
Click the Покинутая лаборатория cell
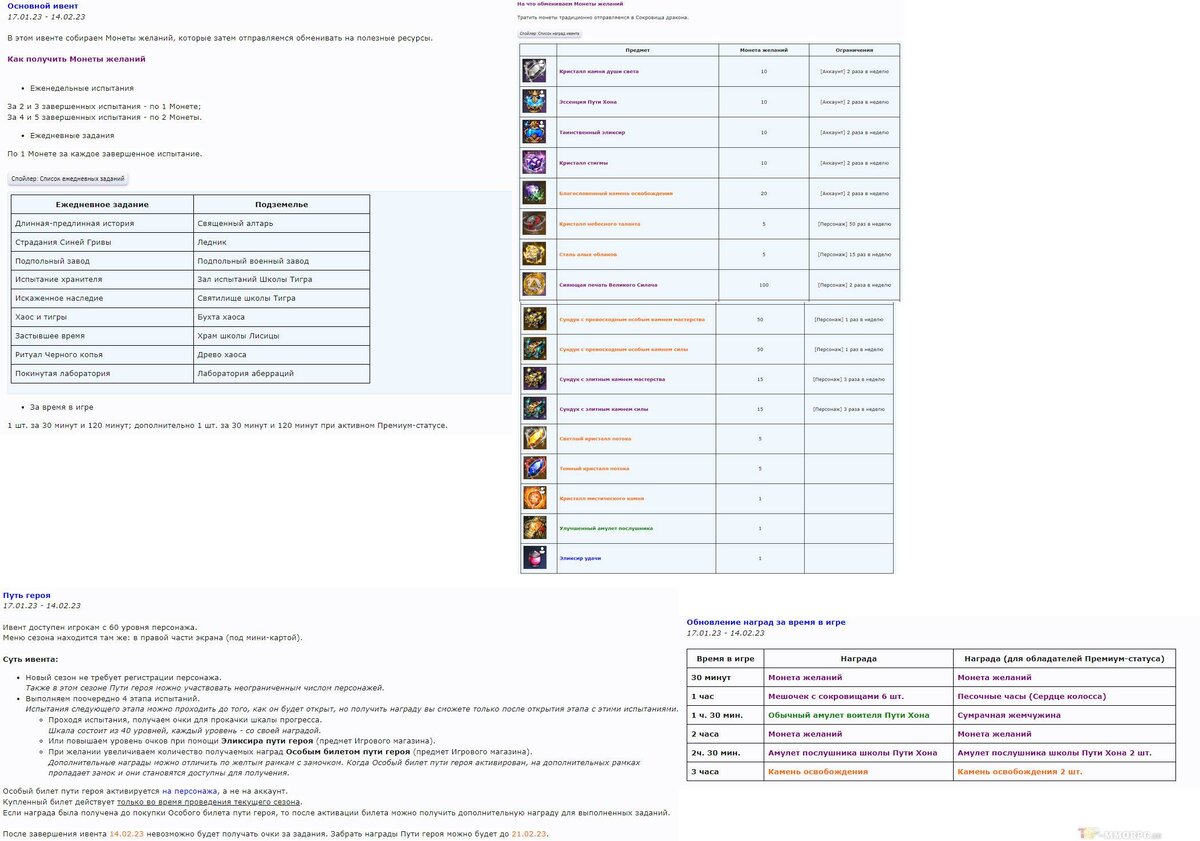[102, 373]
